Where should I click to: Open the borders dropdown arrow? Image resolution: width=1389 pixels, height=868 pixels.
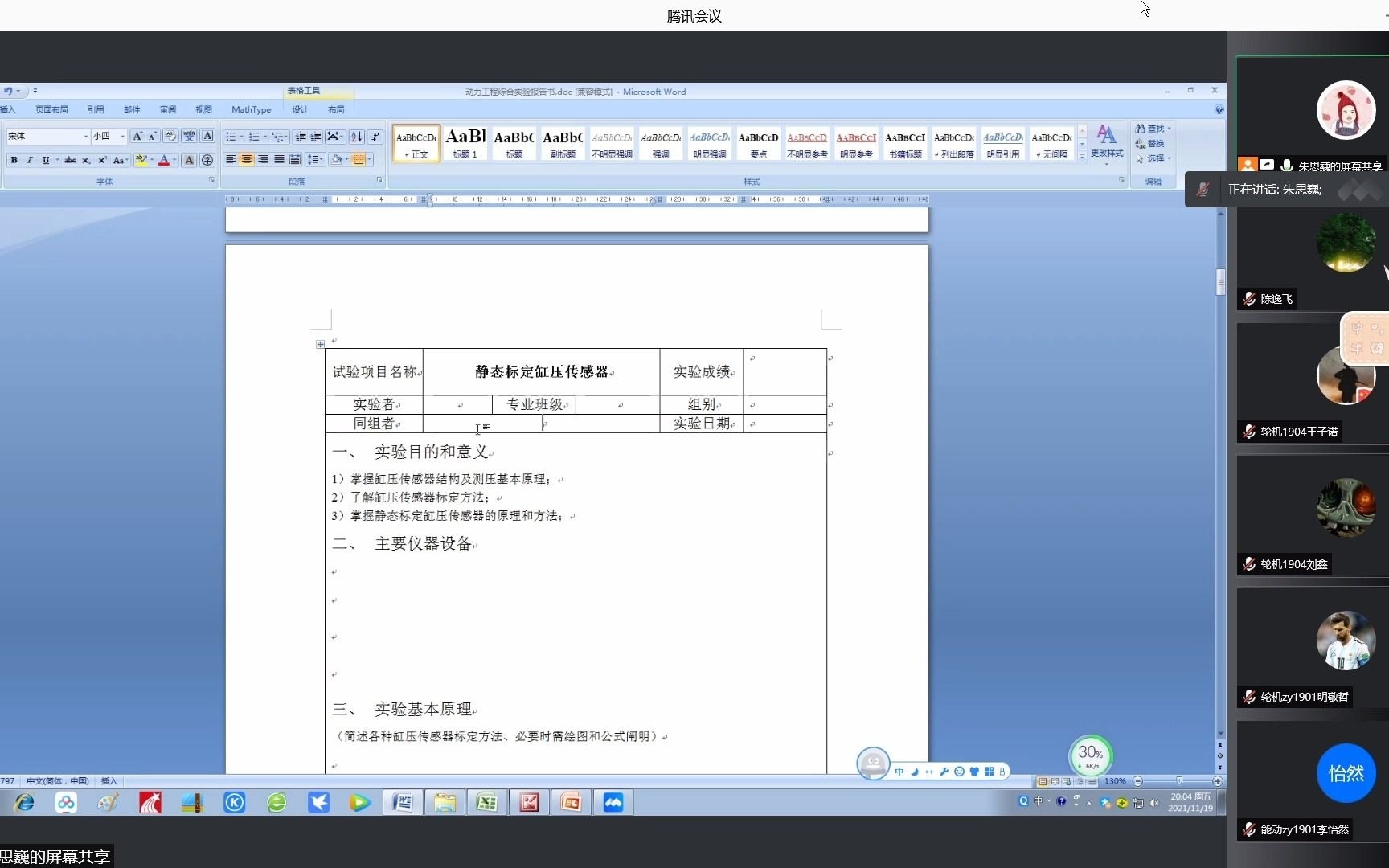coord(369,159)
